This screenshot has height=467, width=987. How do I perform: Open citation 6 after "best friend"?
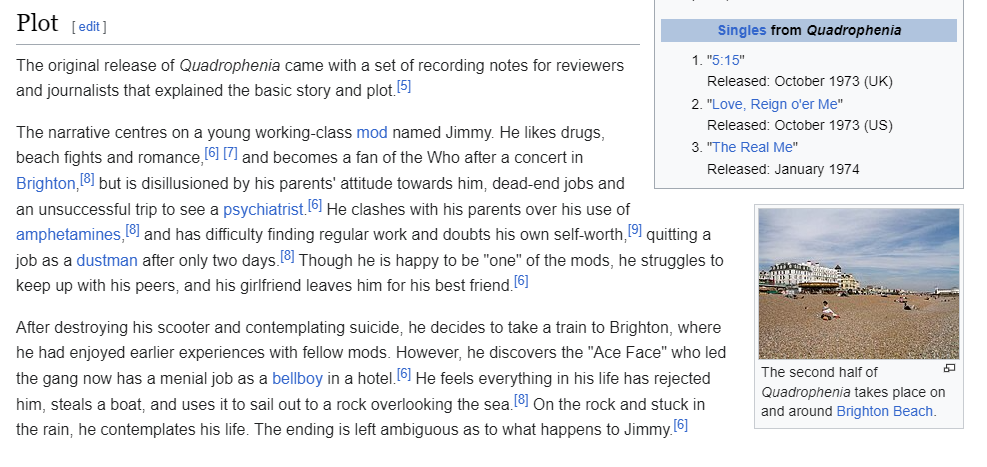(521, 281)
